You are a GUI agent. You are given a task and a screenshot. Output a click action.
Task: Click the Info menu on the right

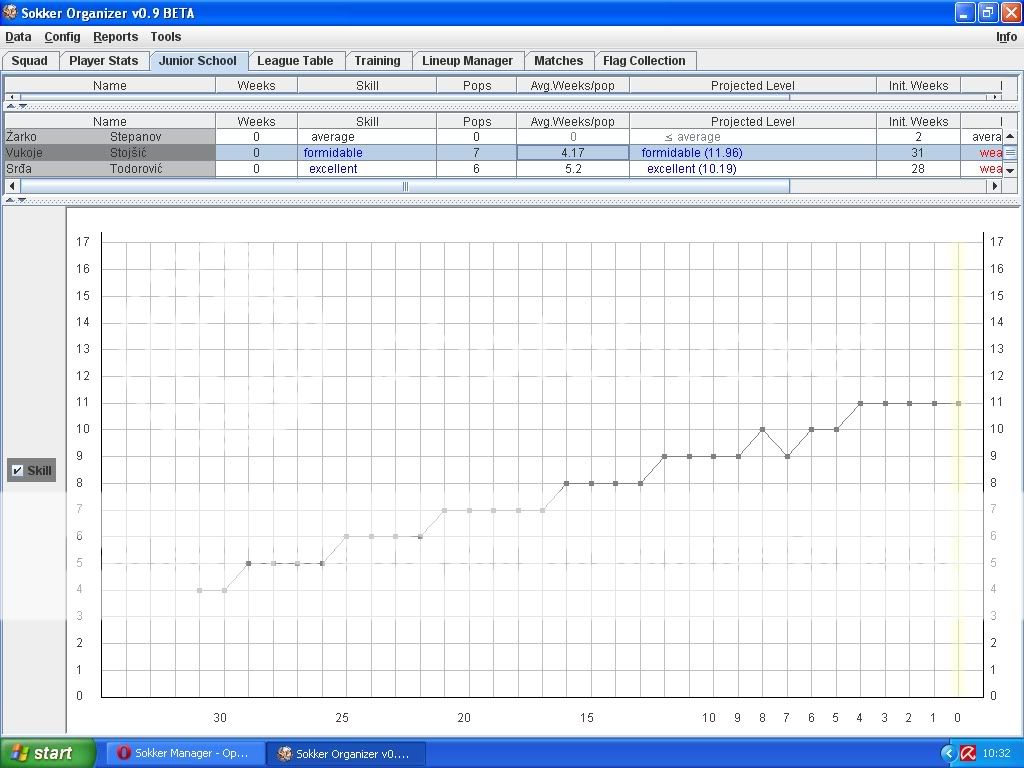coord(1006,37)
